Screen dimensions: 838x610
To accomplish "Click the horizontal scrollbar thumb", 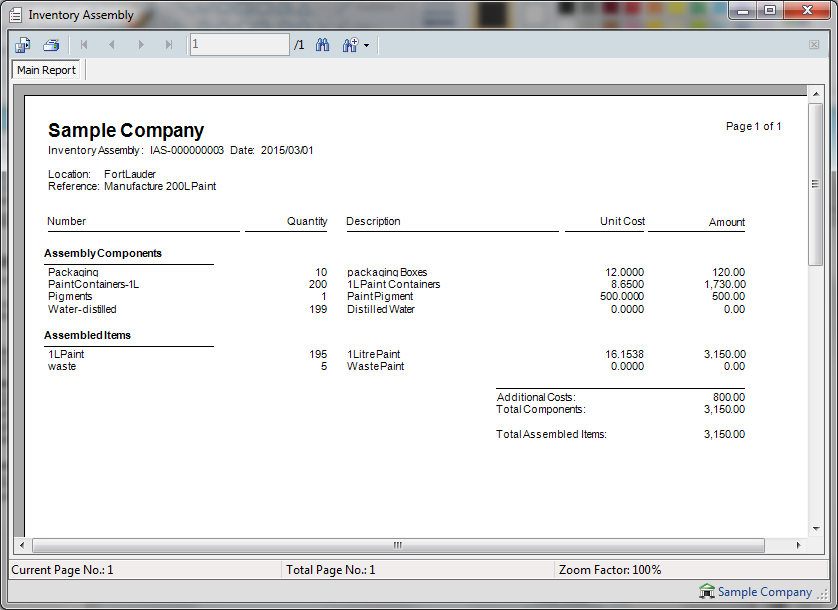I will pos(397,545).
